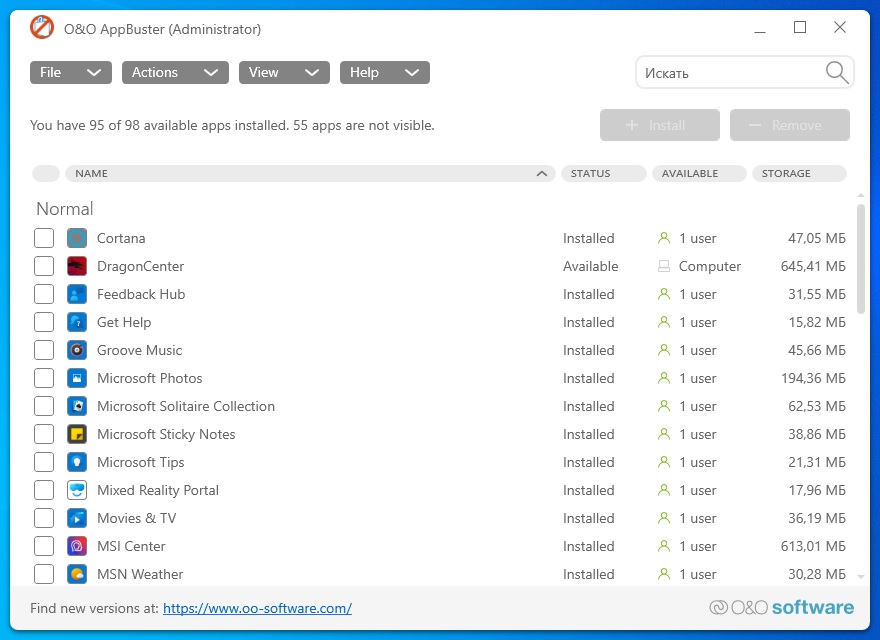Click the search magnifier icon
Viewport: 880px width, 640px height.
click(x=837, y=72)
